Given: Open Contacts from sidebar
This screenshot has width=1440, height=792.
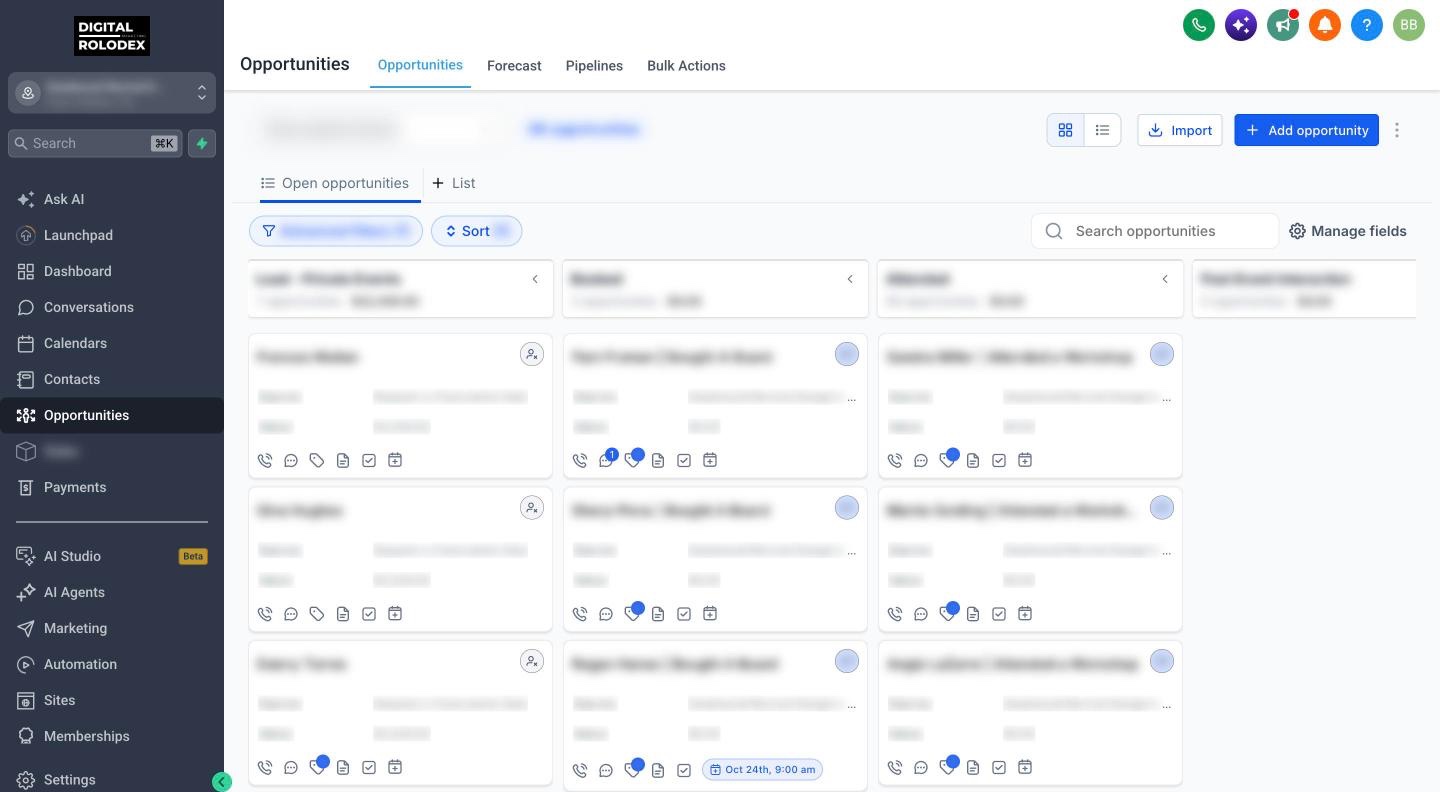Looking at the screenshot, I should click(x=112, y=379).
